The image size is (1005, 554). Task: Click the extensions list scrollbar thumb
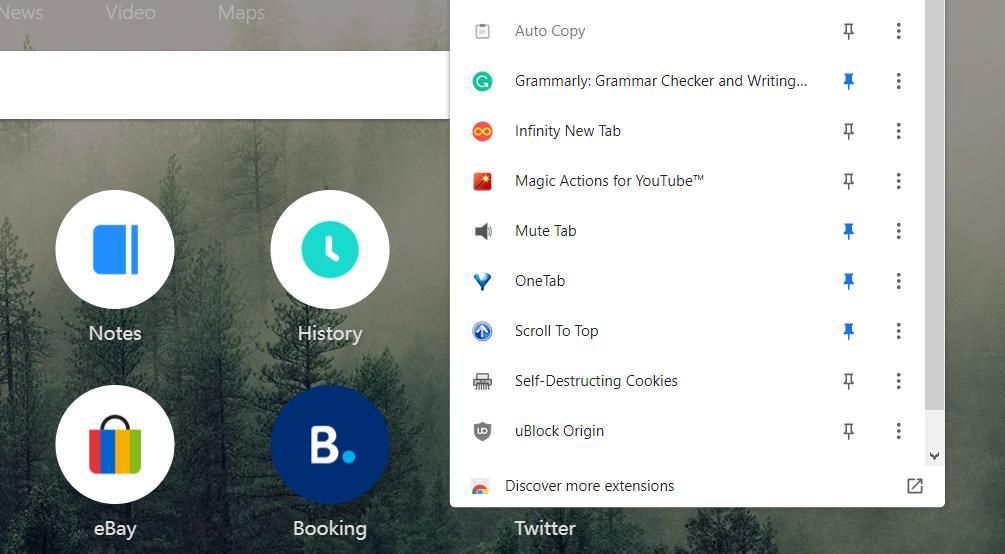click(934, 205)
